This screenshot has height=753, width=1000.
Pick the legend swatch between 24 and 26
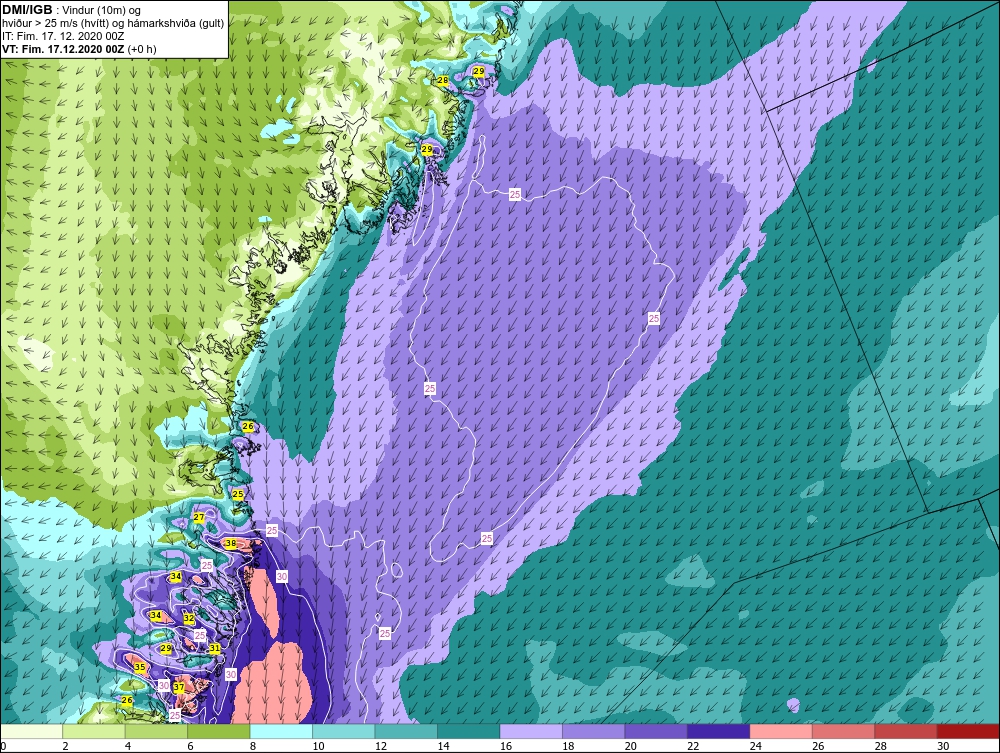coord(781,731)
